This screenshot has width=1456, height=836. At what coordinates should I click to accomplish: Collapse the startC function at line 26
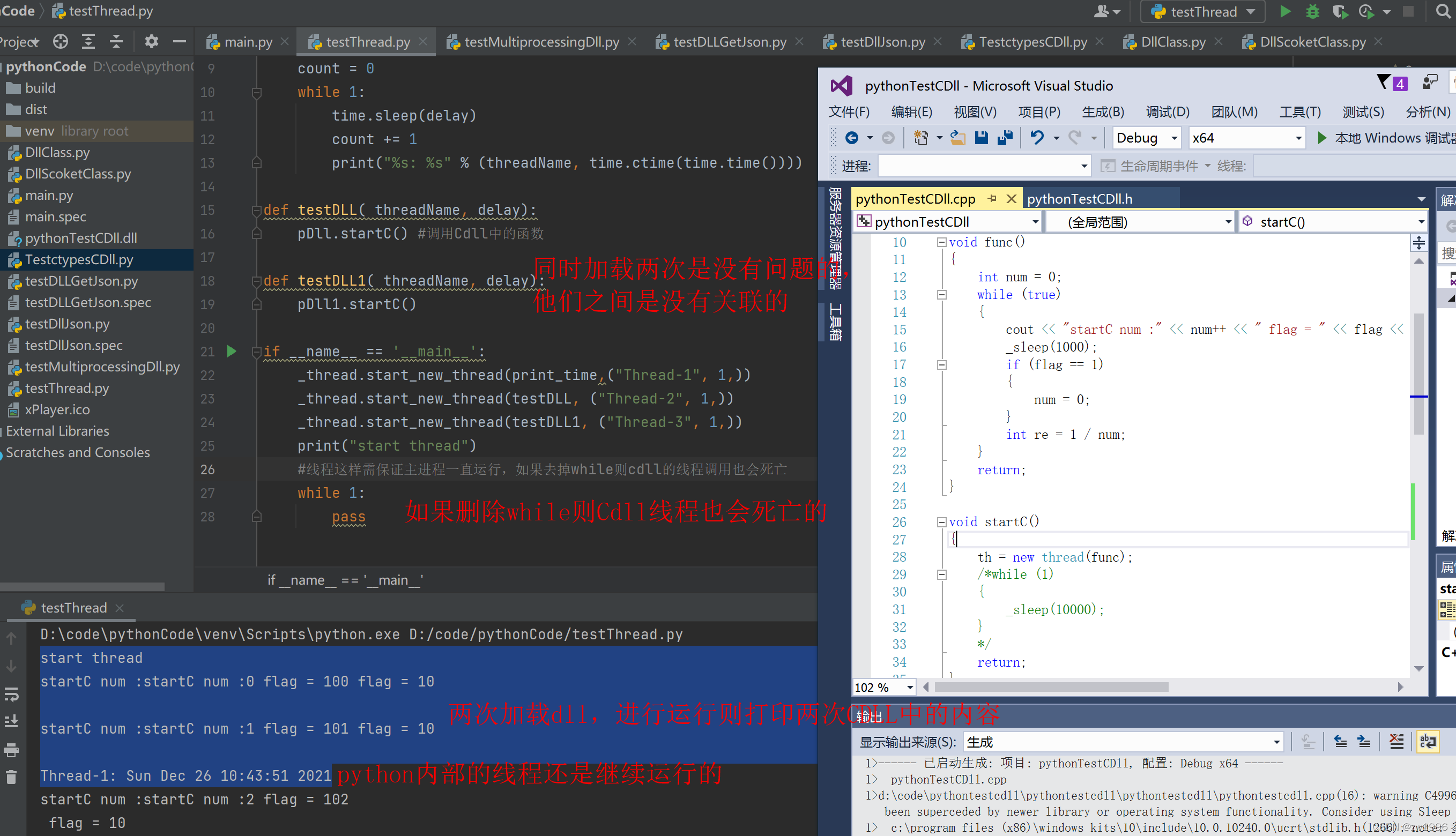[x=941, y=522]
